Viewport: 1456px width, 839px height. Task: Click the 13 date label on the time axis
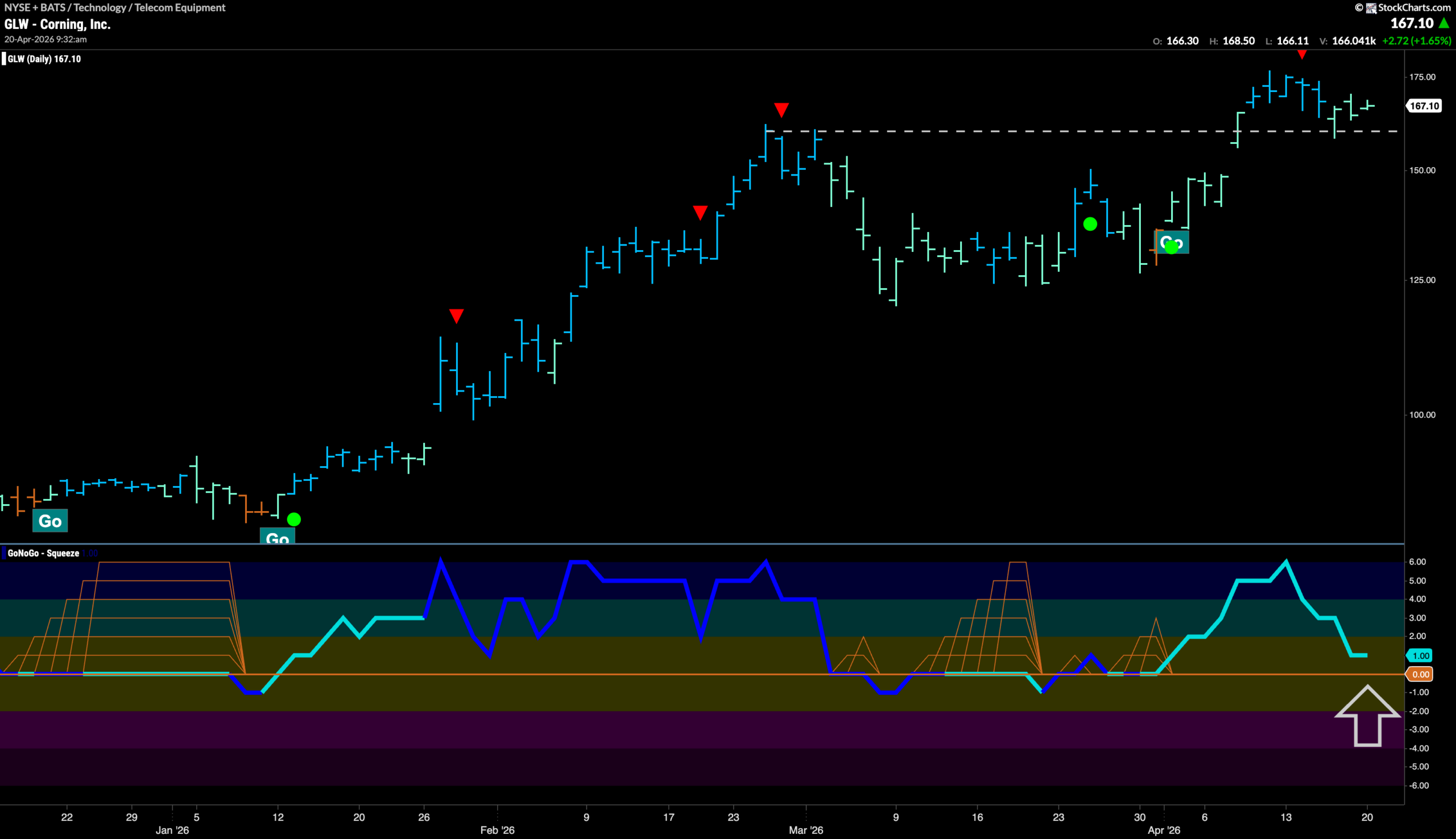tap(1286, 817)
